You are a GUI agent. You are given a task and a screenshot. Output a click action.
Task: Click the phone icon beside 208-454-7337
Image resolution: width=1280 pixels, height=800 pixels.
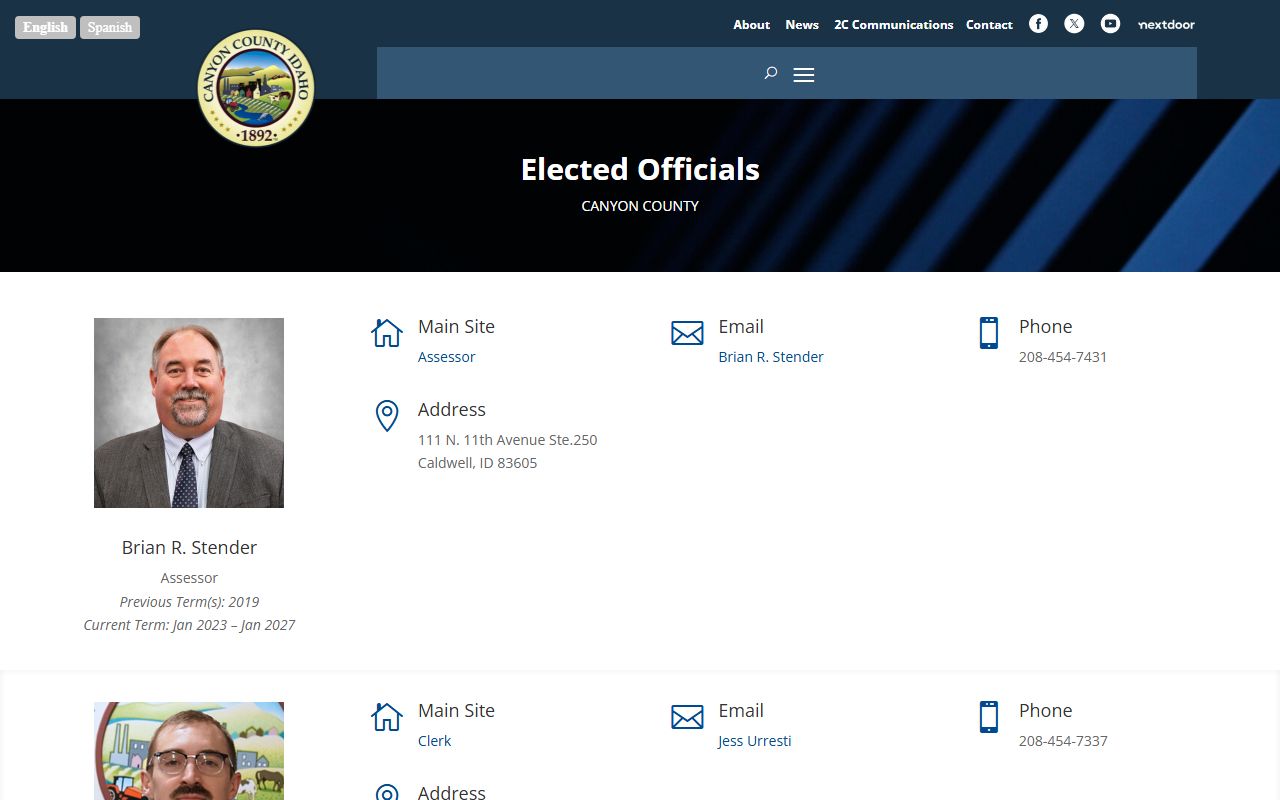(x=989, y=717)
